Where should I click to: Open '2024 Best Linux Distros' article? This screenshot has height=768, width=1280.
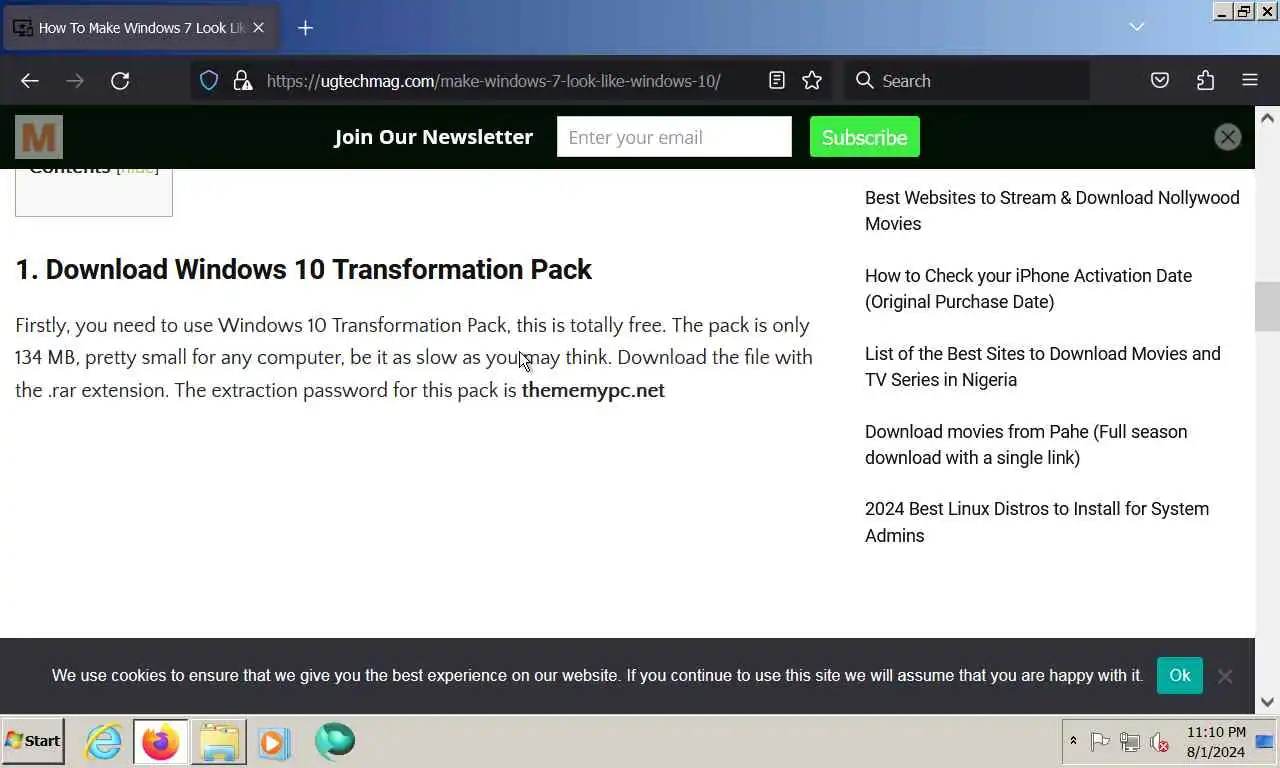point(1037,522)
